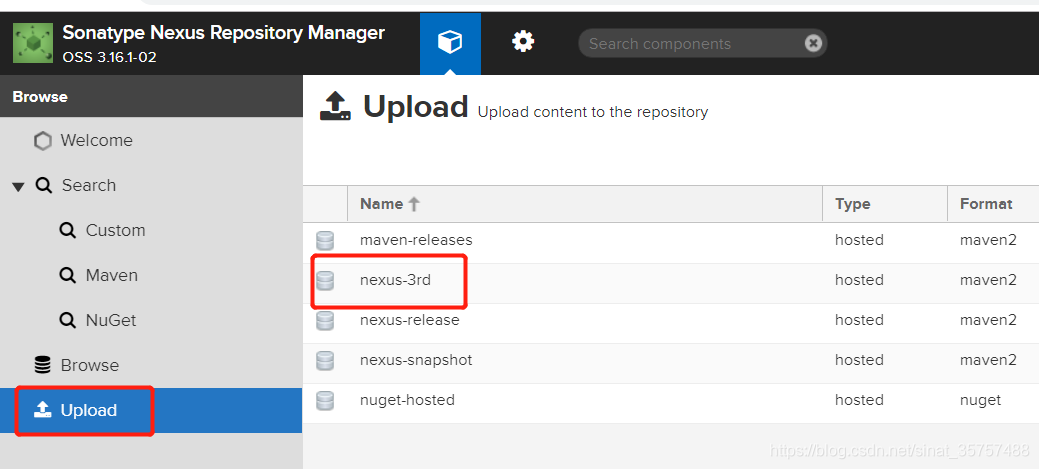Click the Browse section header in the sidebar
Screen dimensions: 1039x469
(151, 97)
